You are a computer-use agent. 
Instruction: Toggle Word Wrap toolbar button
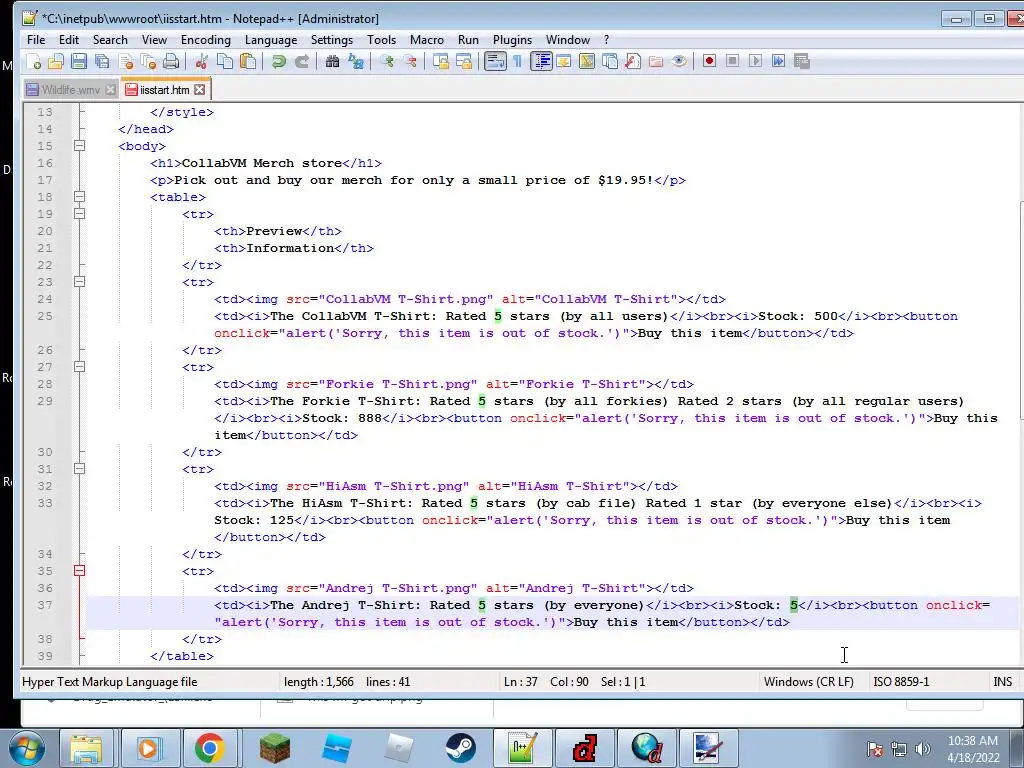(x=495, y=61)
